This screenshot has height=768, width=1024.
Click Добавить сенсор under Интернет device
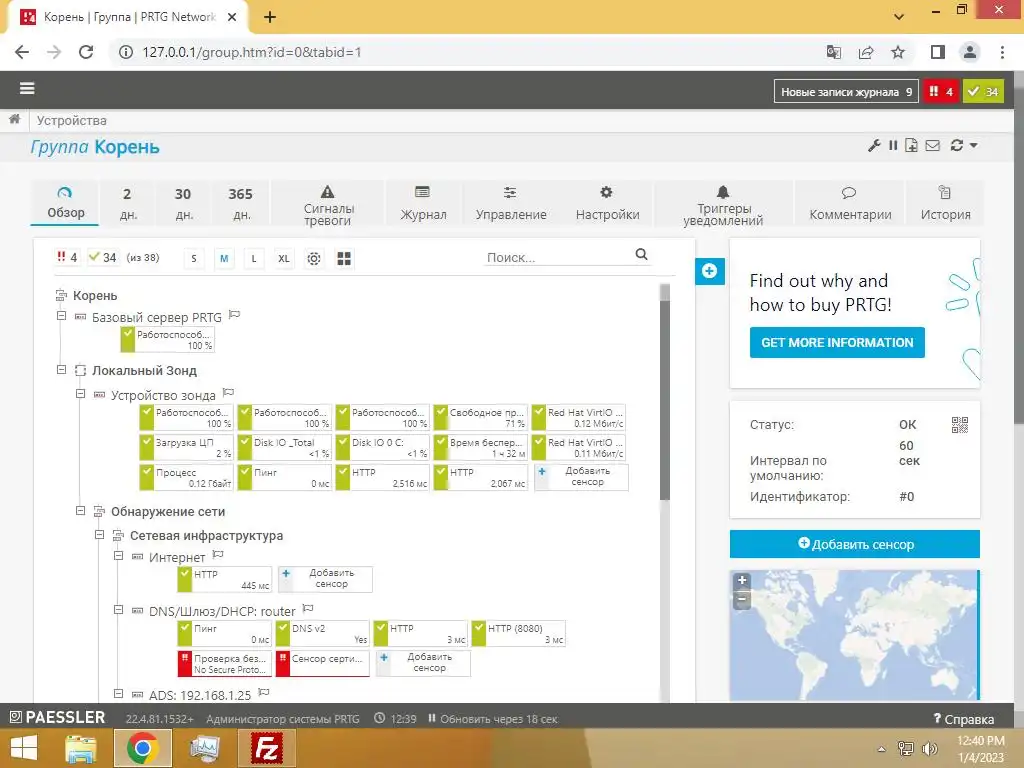[x=325, y=579]
